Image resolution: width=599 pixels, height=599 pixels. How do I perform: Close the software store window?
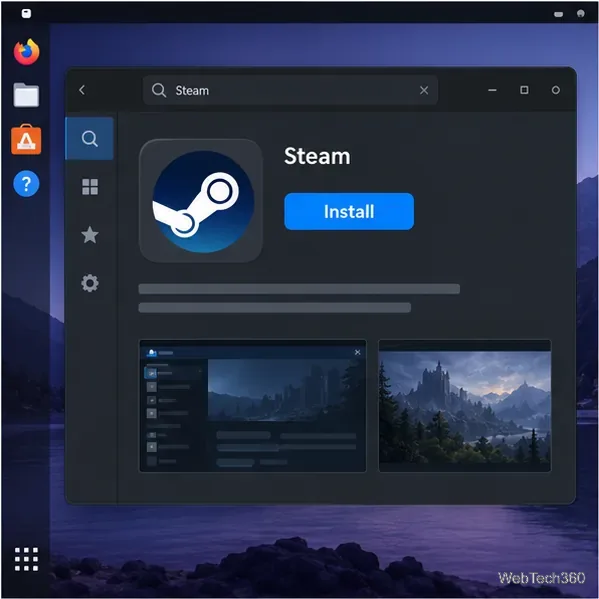(555, 90)
